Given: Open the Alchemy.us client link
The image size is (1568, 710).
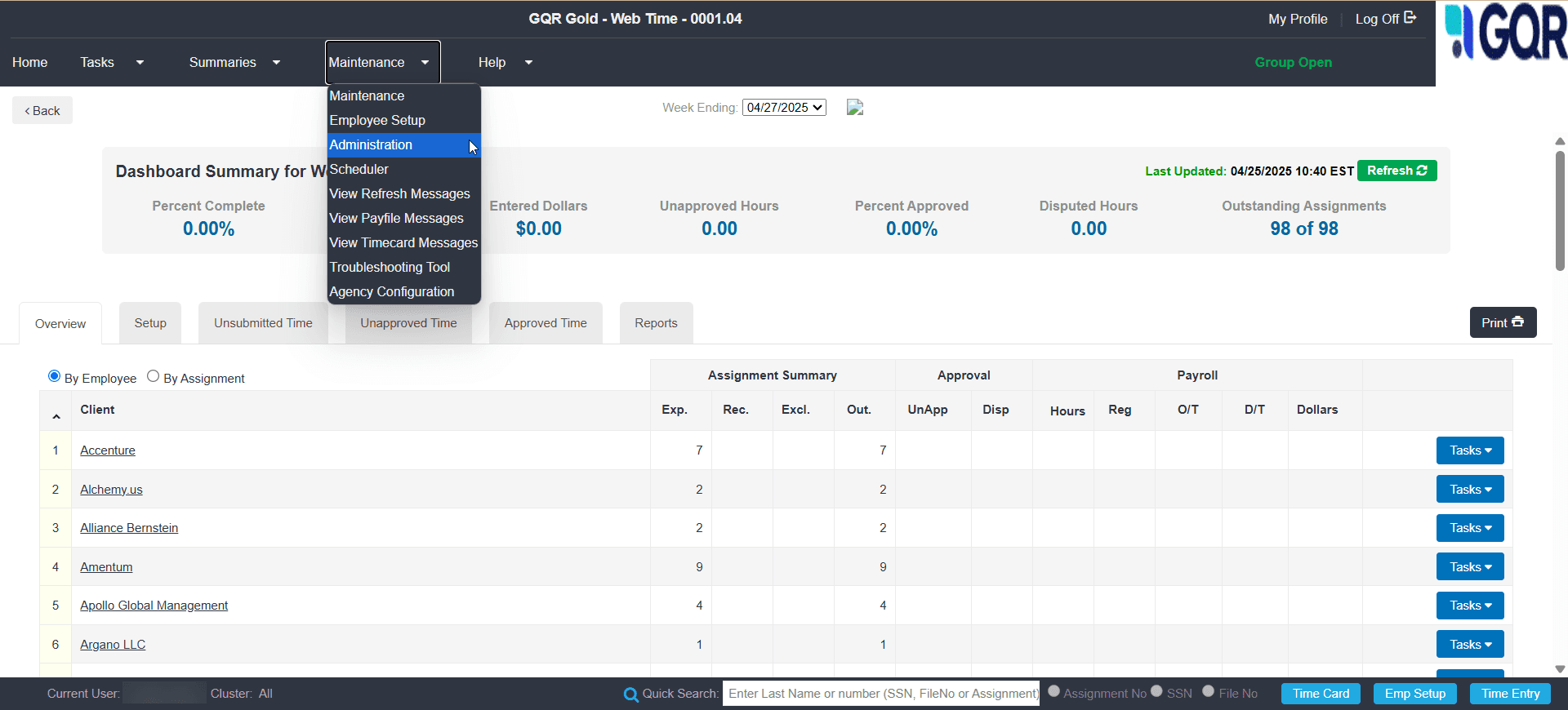Looking at the screenshot, I should pyautogui.click(x=111, y=490).
